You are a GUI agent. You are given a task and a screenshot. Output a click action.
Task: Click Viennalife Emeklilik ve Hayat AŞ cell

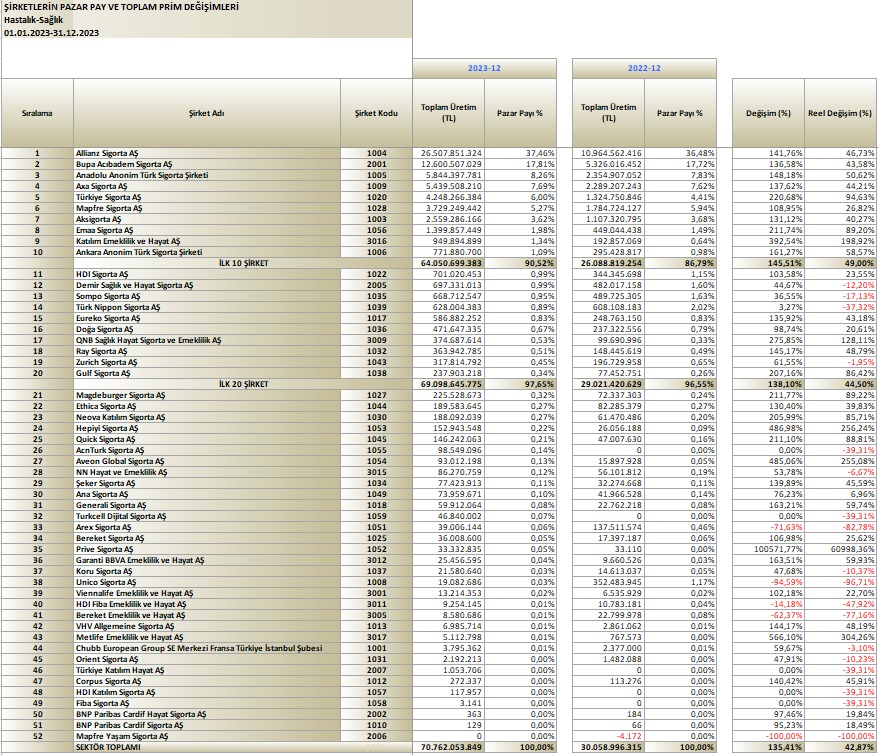tap(207, 593)
